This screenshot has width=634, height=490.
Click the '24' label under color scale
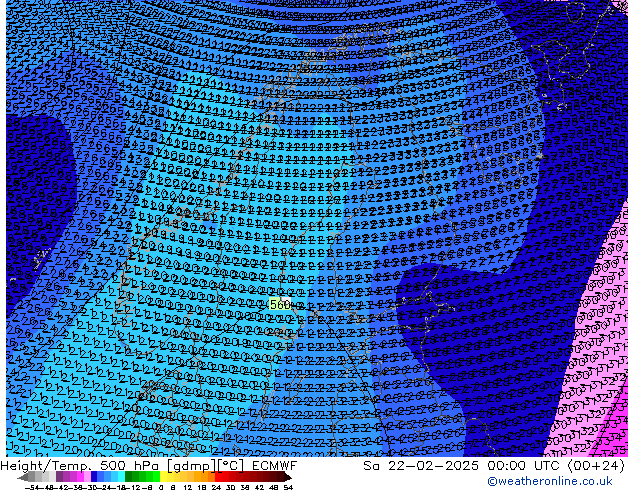216,487
